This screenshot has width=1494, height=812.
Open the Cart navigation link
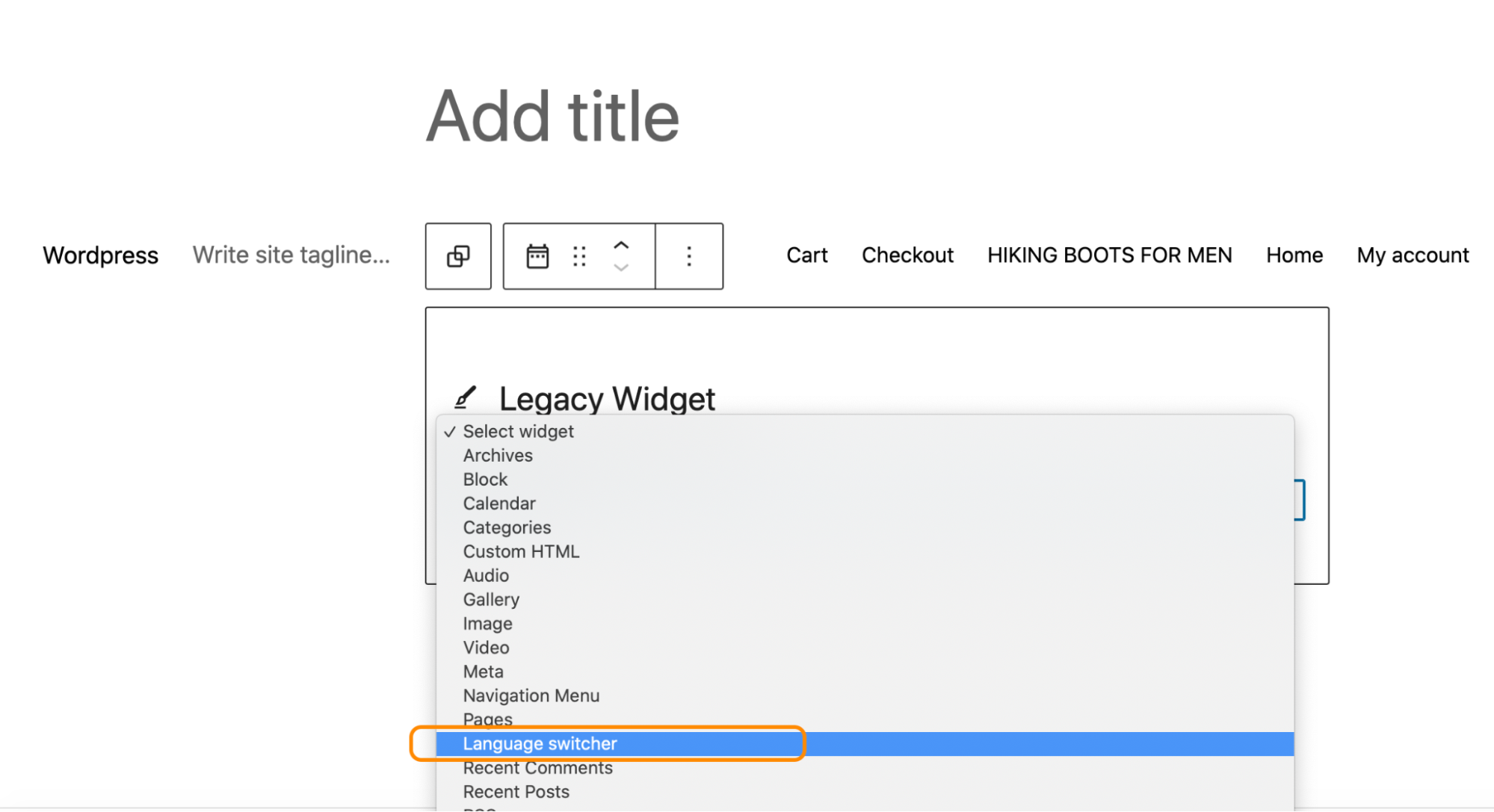coord(806,255)
